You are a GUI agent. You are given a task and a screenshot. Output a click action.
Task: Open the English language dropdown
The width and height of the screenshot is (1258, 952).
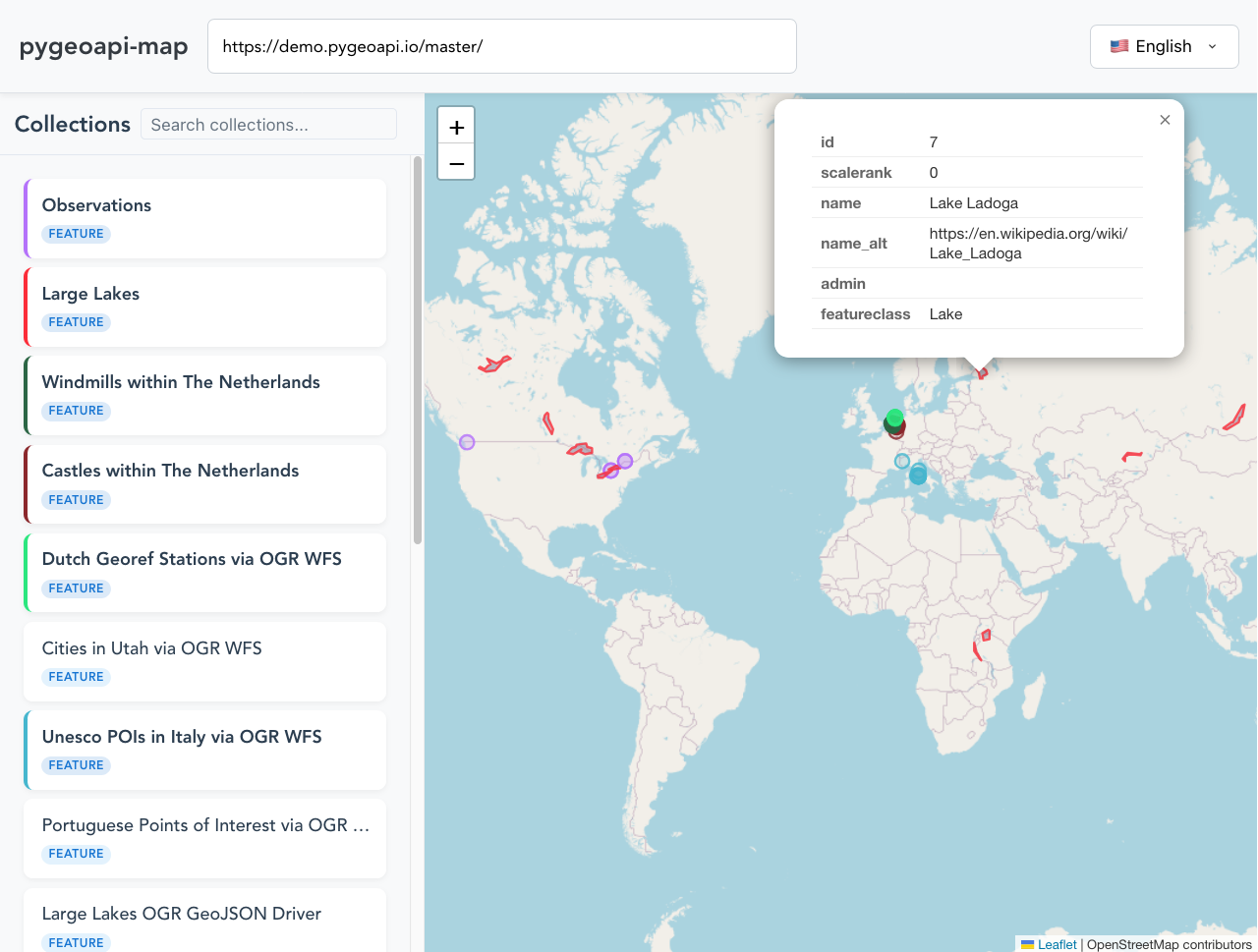click(x=1164, y=46)
